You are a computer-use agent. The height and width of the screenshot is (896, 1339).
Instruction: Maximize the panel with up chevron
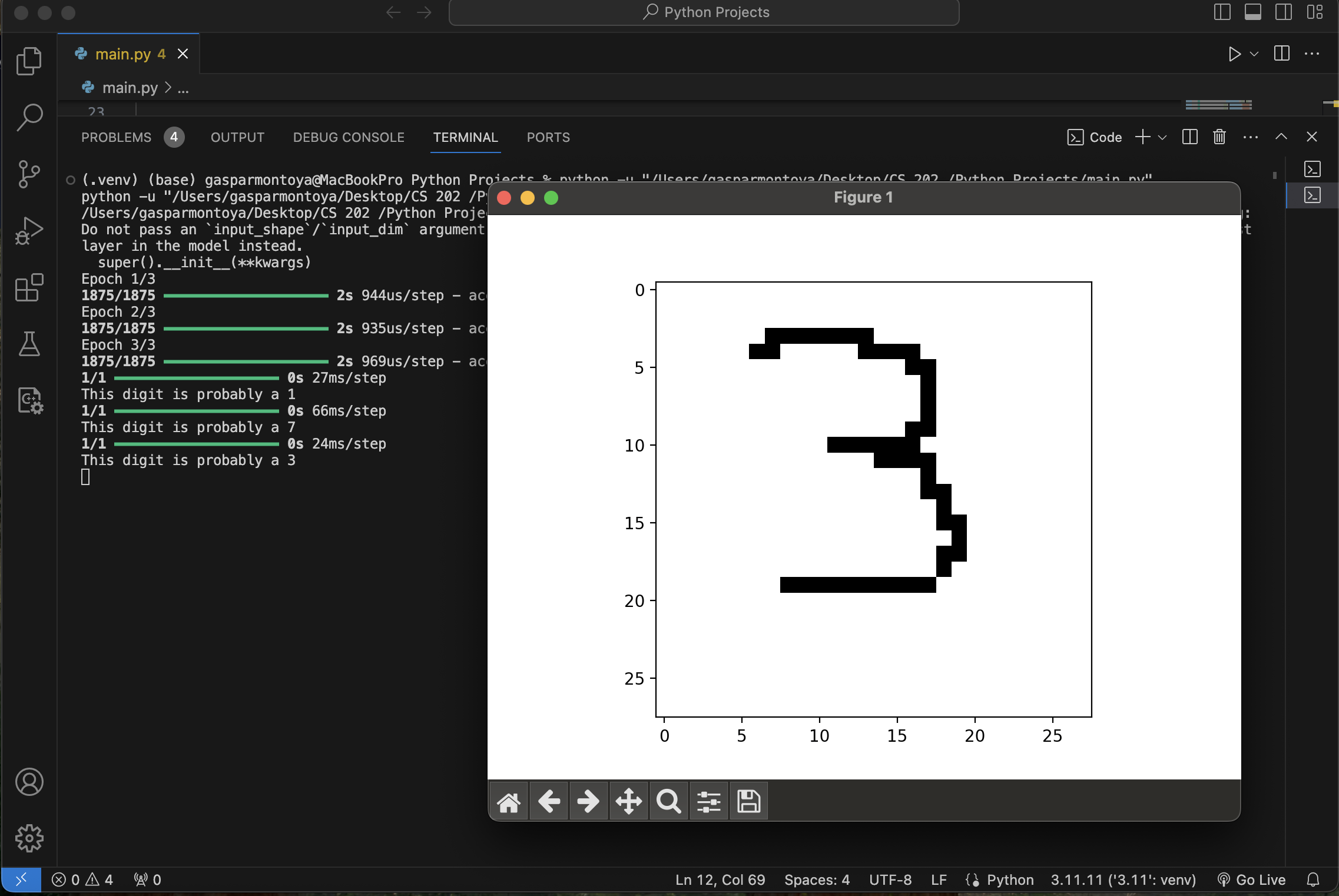1281,137
